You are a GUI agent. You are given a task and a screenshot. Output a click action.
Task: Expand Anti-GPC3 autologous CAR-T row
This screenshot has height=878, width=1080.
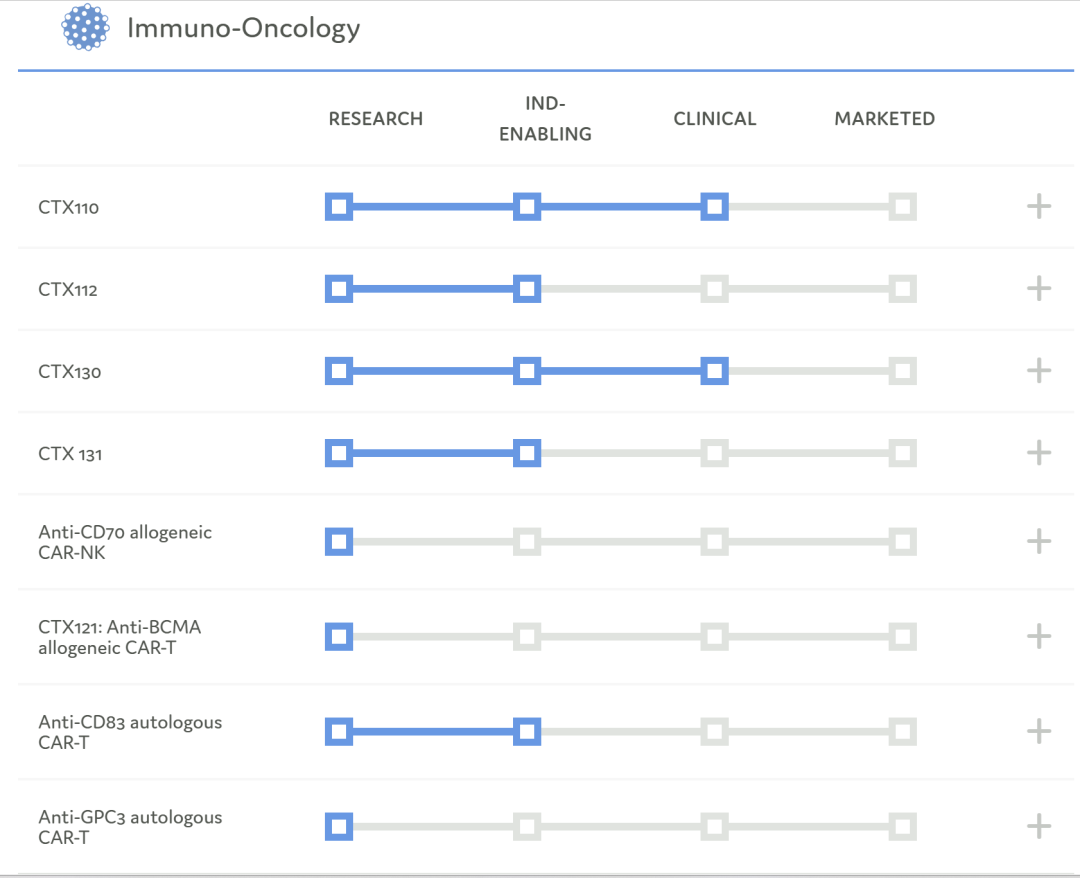pyautogui.click(x=1039, y=826)
